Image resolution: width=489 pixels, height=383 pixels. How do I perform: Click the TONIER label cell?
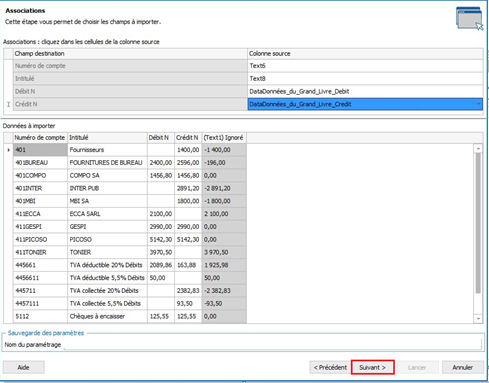[107, 252]
